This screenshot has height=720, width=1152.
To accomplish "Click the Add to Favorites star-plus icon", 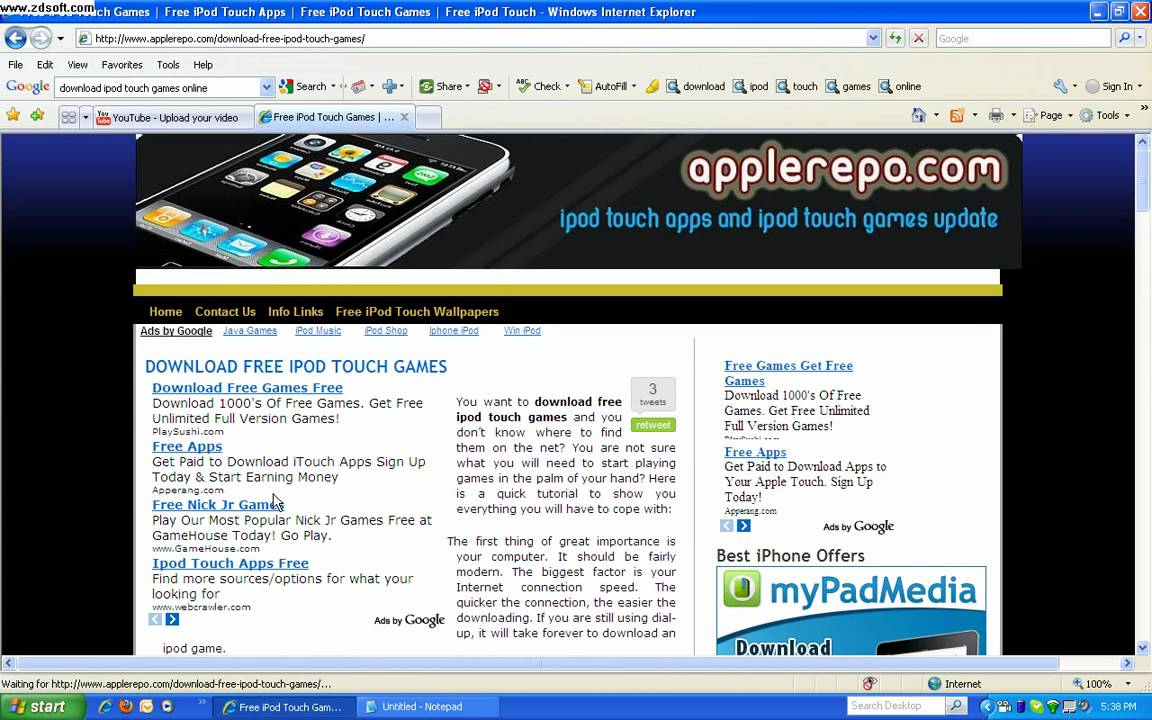I will click(37, 115).
